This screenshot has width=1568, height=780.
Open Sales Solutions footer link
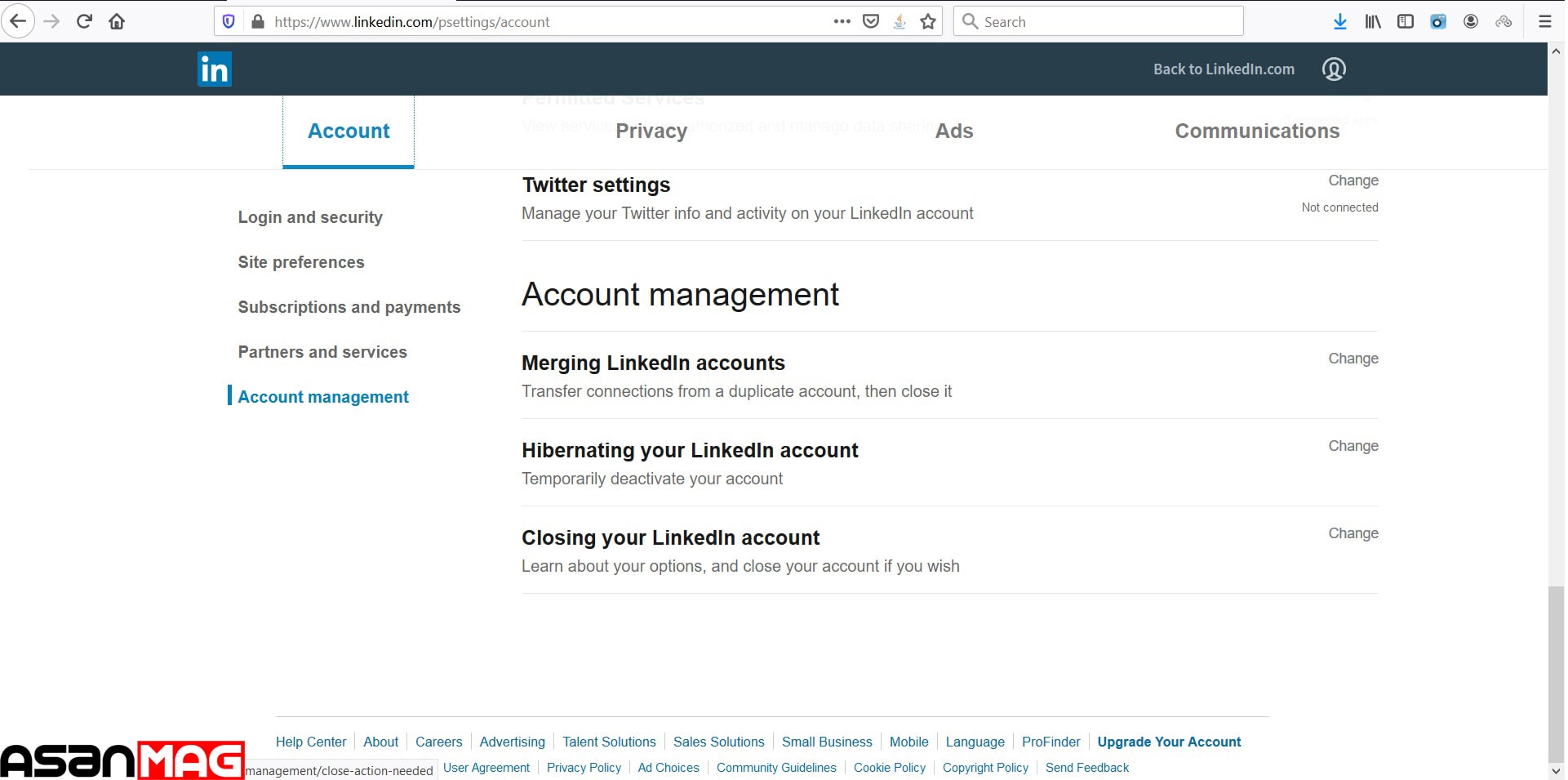[719, 742]
